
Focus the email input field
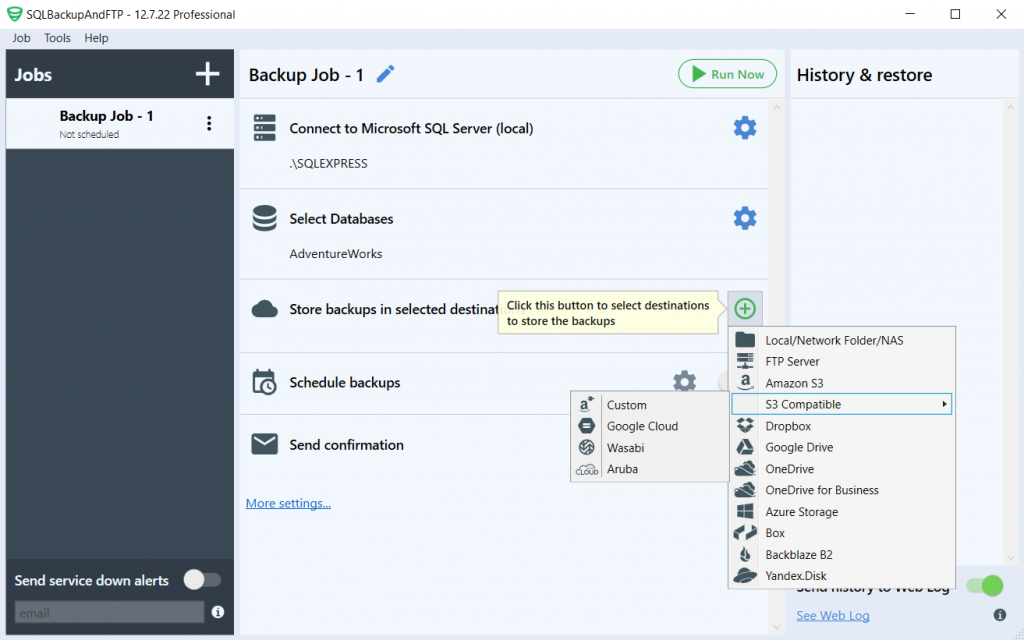(109, 613)
